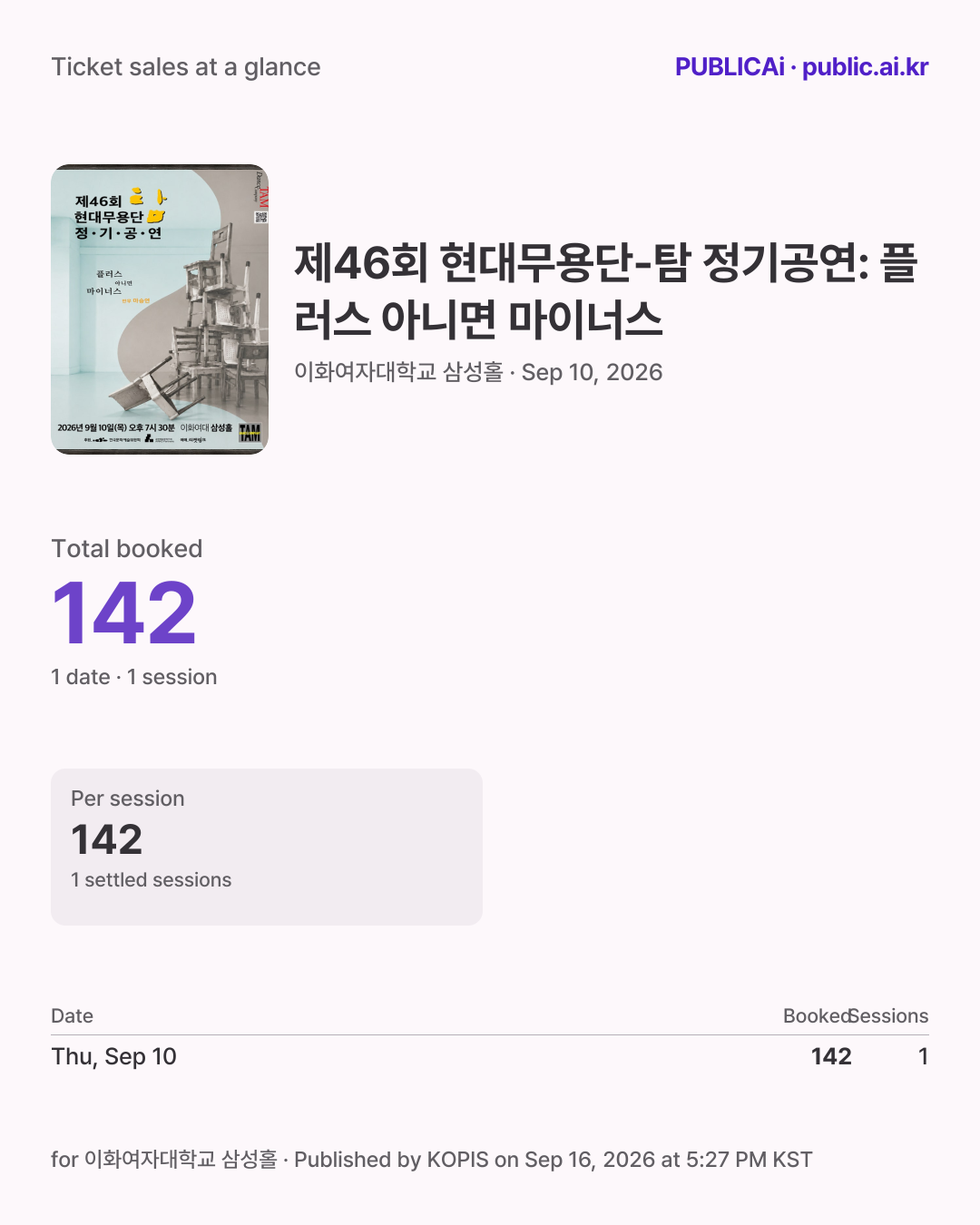Open the Per session summary card
The height and width of the screenshot is (1225, 980).
tap(267, 847)
